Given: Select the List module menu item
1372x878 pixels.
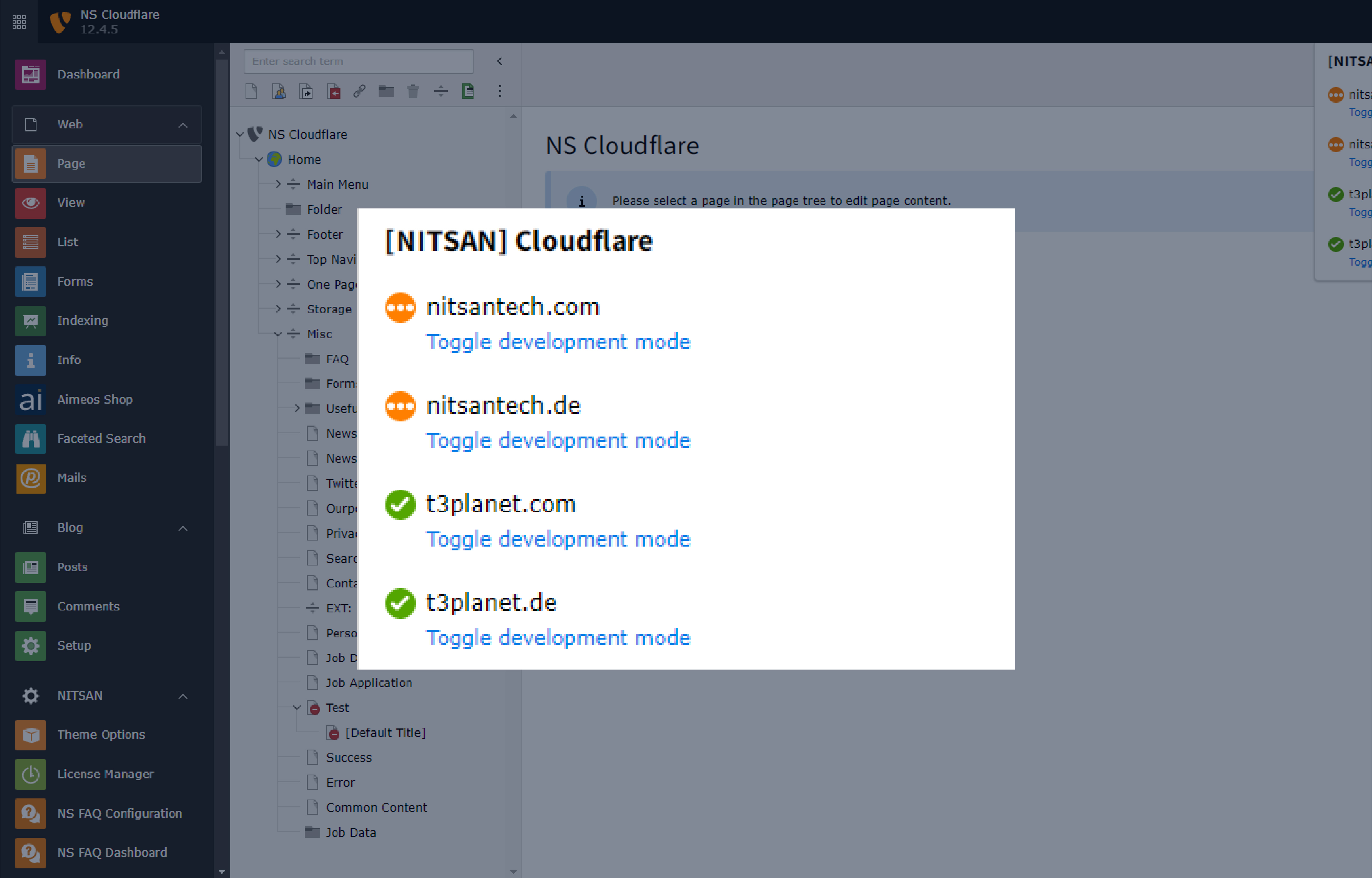Looking at the screenshot, I should pyautogui.click(x=67, y=242).
